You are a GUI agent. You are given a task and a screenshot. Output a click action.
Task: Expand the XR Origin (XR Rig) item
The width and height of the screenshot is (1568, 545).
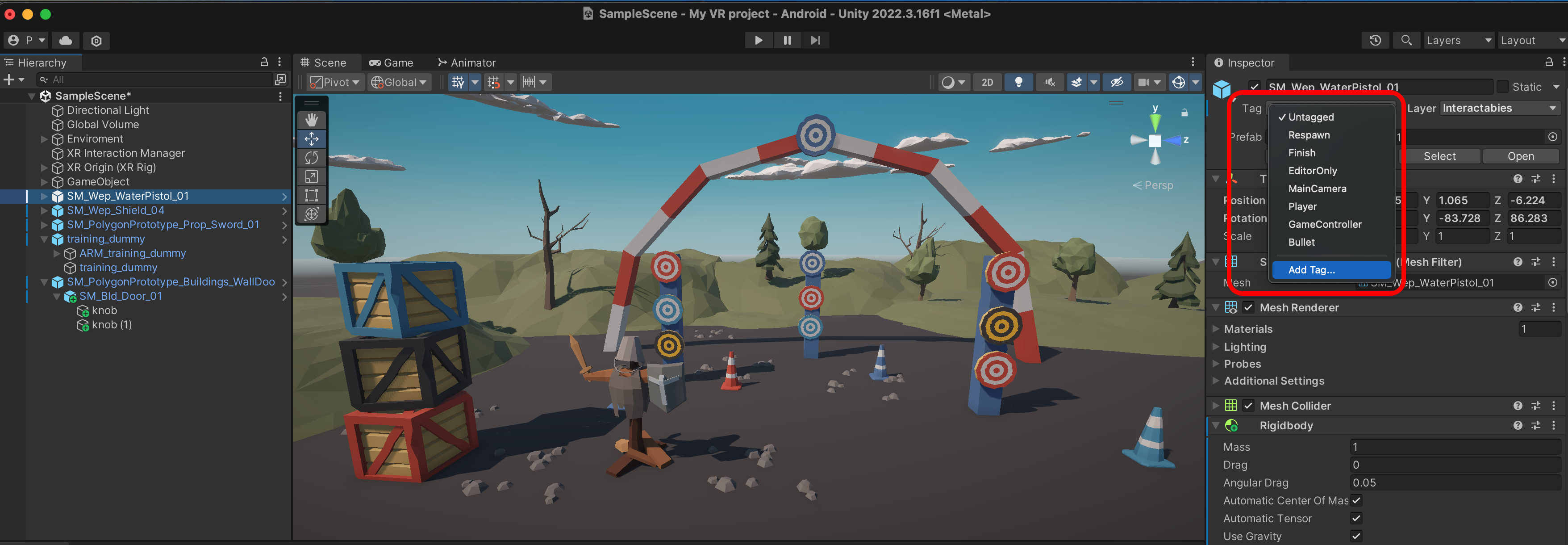(44, 168)
